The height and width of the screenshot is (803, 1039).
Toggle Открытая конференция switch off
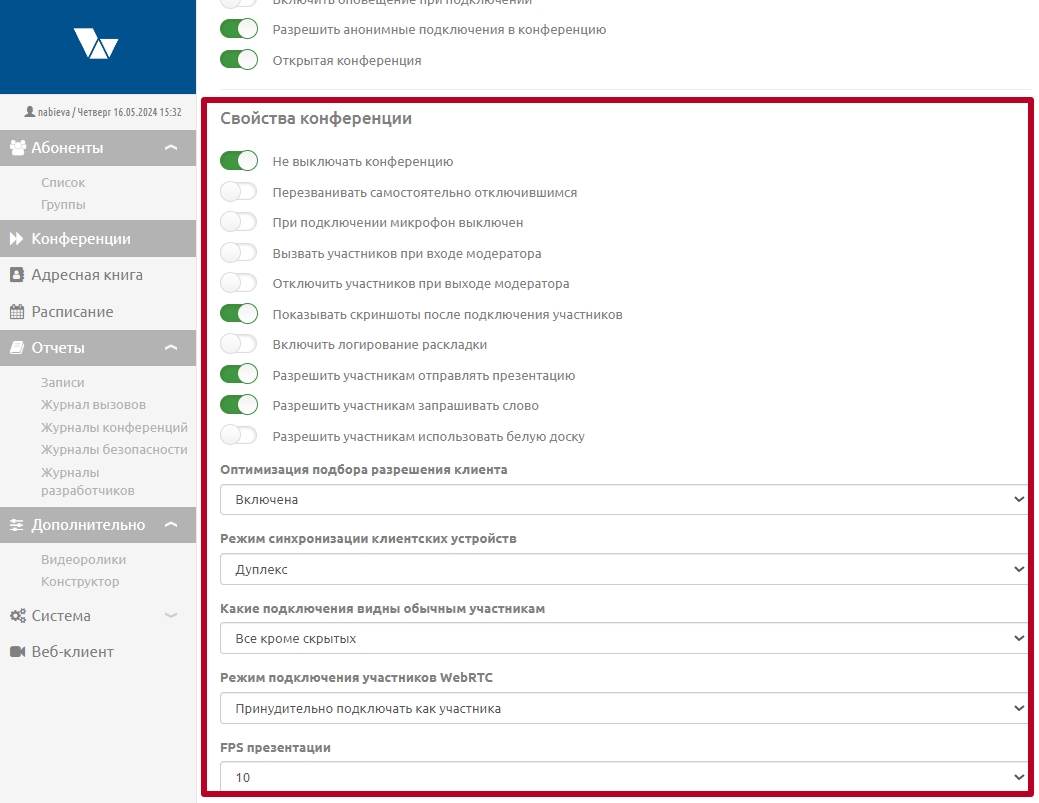(239, 60)
